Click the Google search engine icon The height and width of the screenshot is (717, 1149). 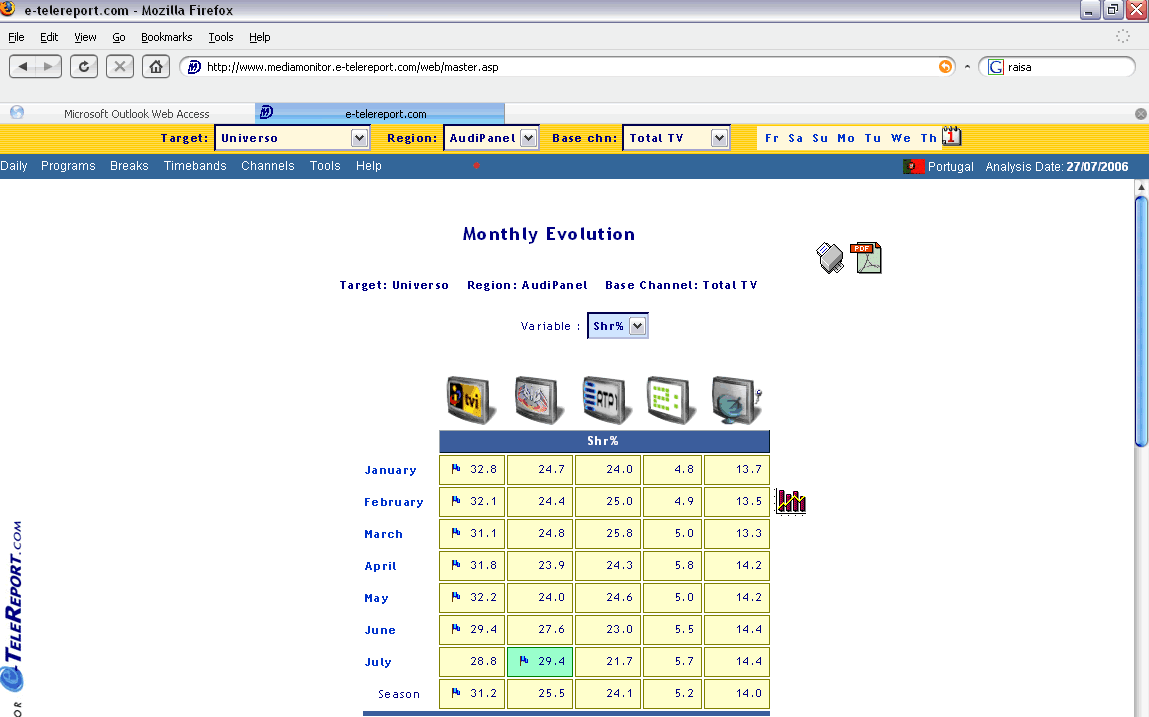996,67
